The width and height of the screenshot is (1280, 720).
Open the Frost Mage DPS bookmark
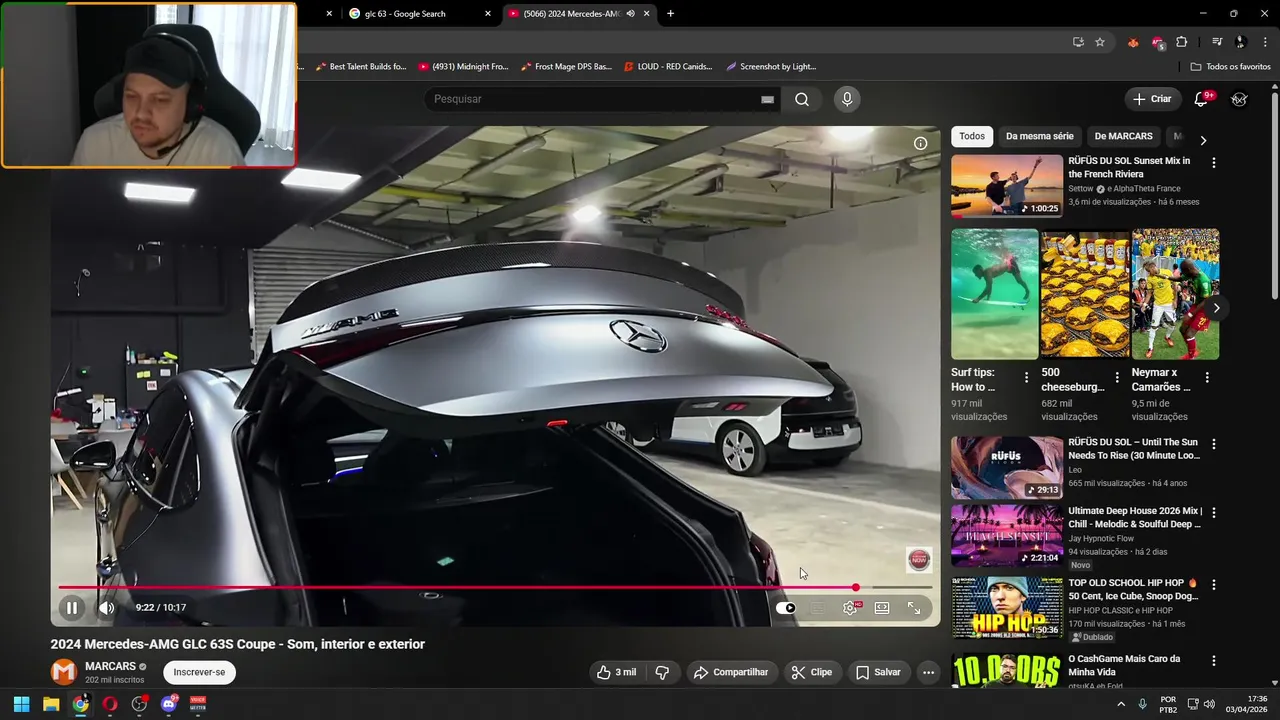pyautogui.click(x=566, y=67)
